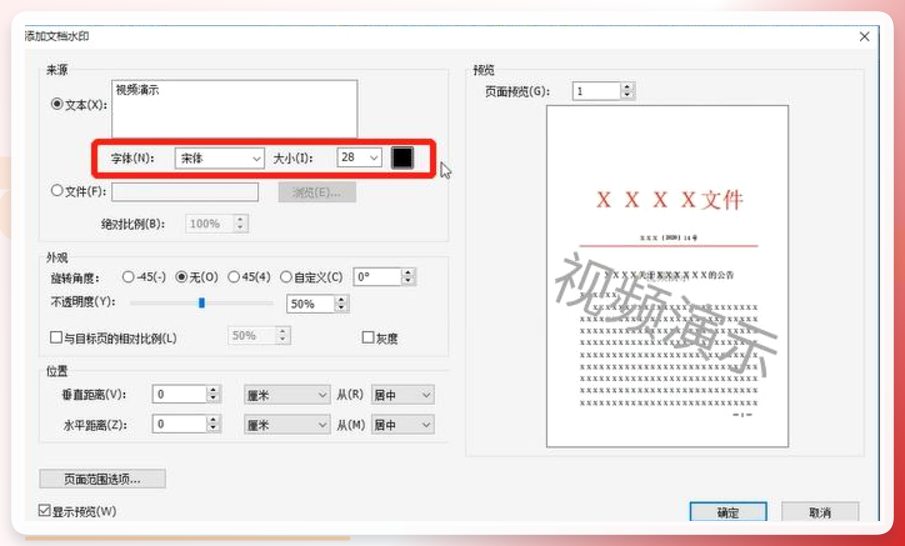Click the watermark preview page thumbnail
This screenshot has width=905, height=546.
[x=667, y=276]
